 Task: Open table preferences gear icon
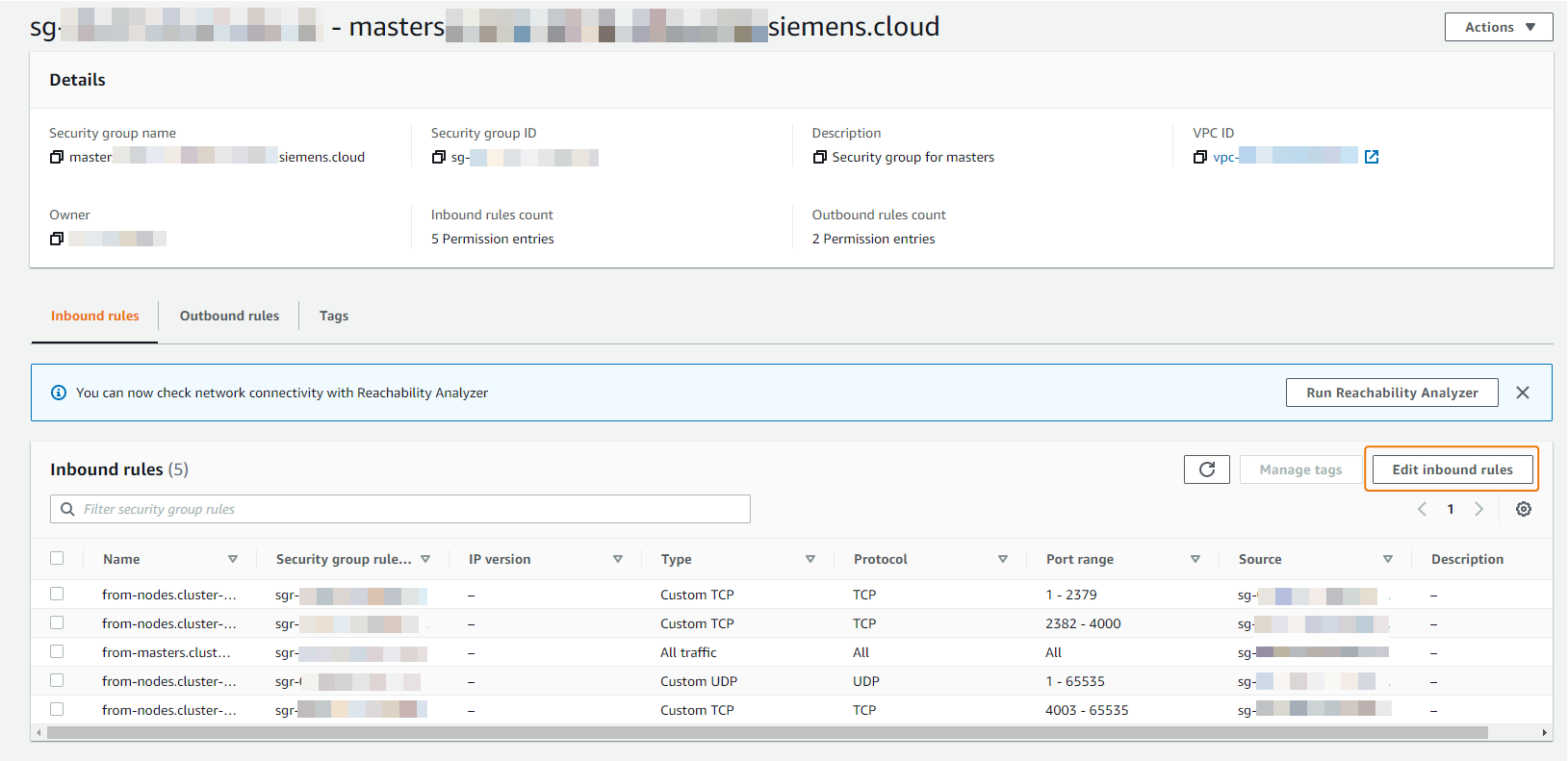1524,509
